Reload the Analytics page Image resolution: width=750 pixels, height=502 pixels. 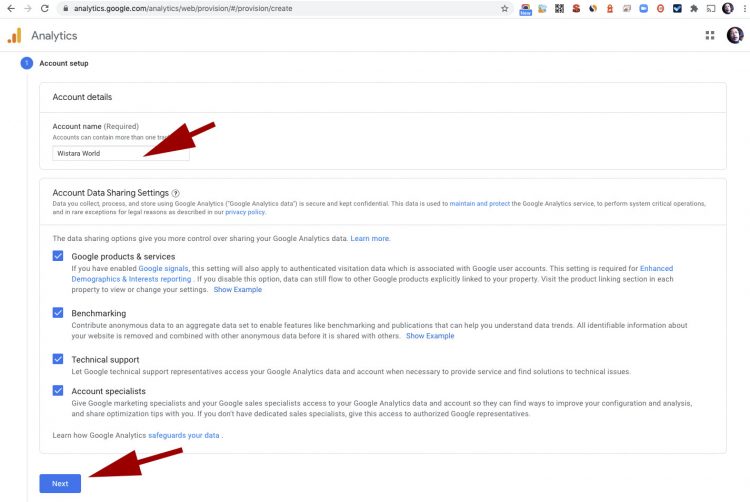[44, 8]
